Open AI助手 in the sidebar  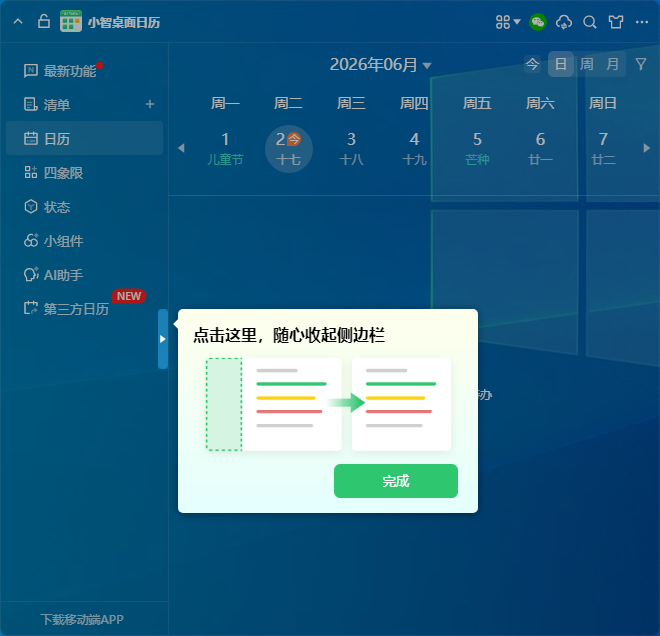pos(84,275)
